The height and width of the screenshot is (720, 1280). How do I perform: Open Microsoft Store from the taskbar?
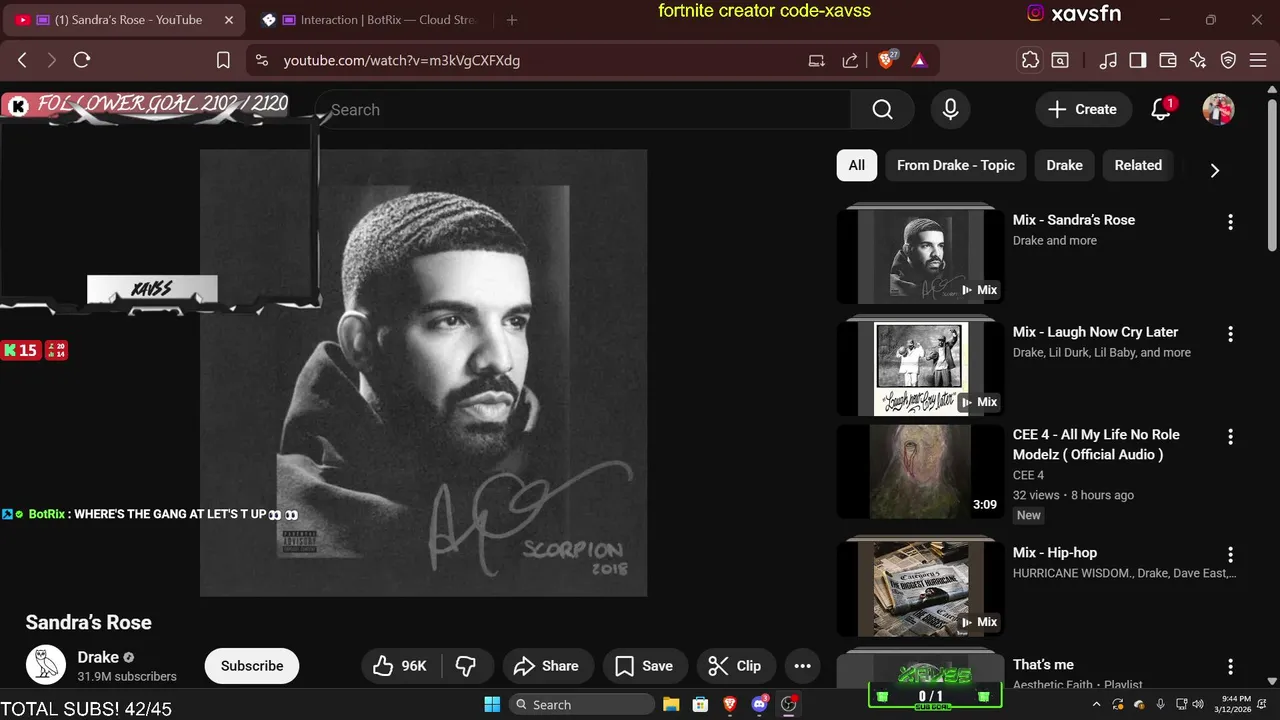(x=700, y=704)
